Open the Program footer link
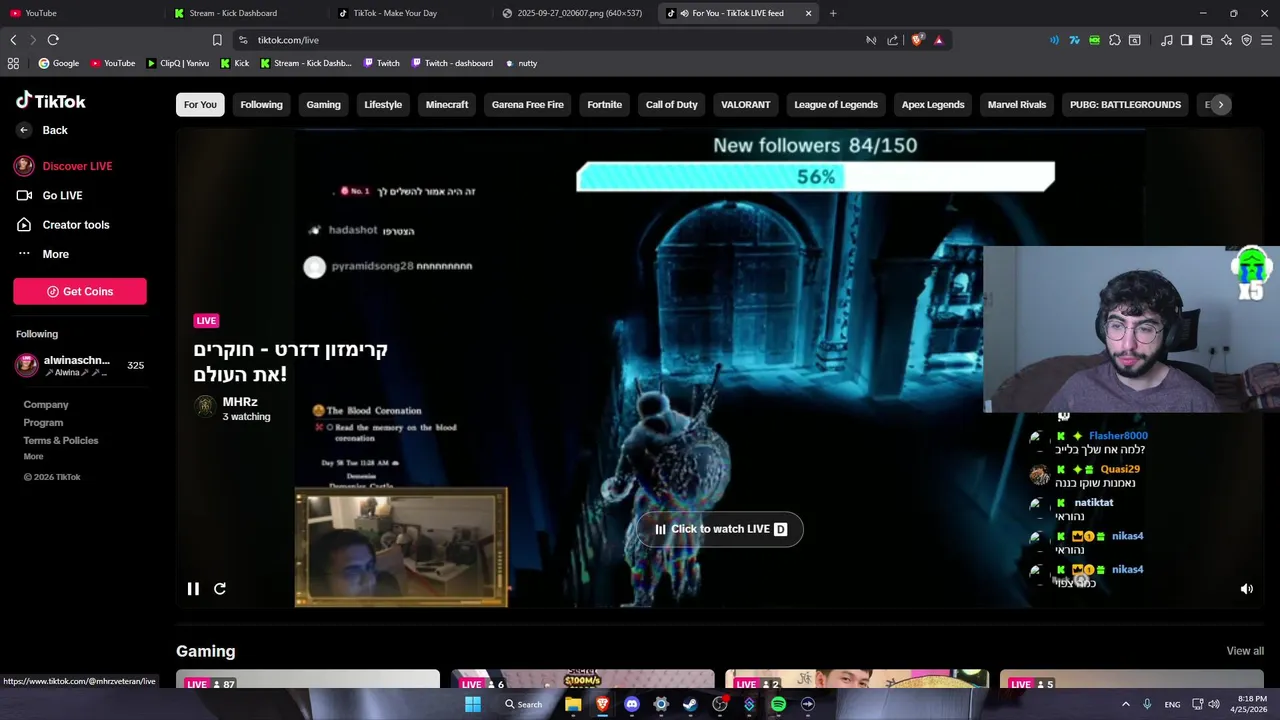Viewport: 1280px width, 720px height. pos(43,423)
